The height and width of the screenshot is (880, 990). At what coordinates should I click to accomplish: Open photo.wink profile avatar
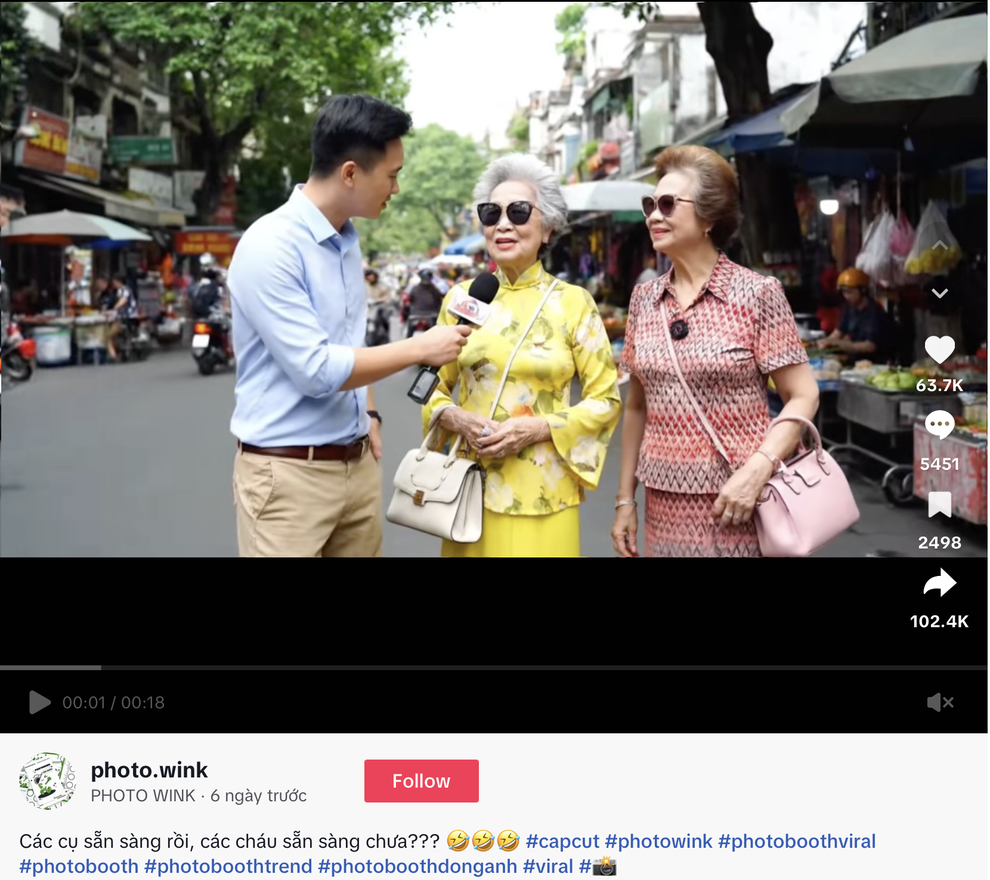[48, 781]
